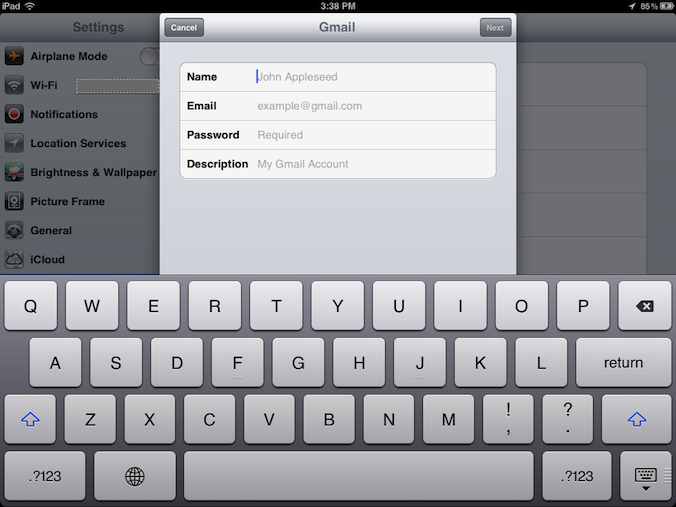Tap the Wi-Fi signal icon in status bar
The image size is (676, 507).
pyautogui.click(x=29, y=6)
